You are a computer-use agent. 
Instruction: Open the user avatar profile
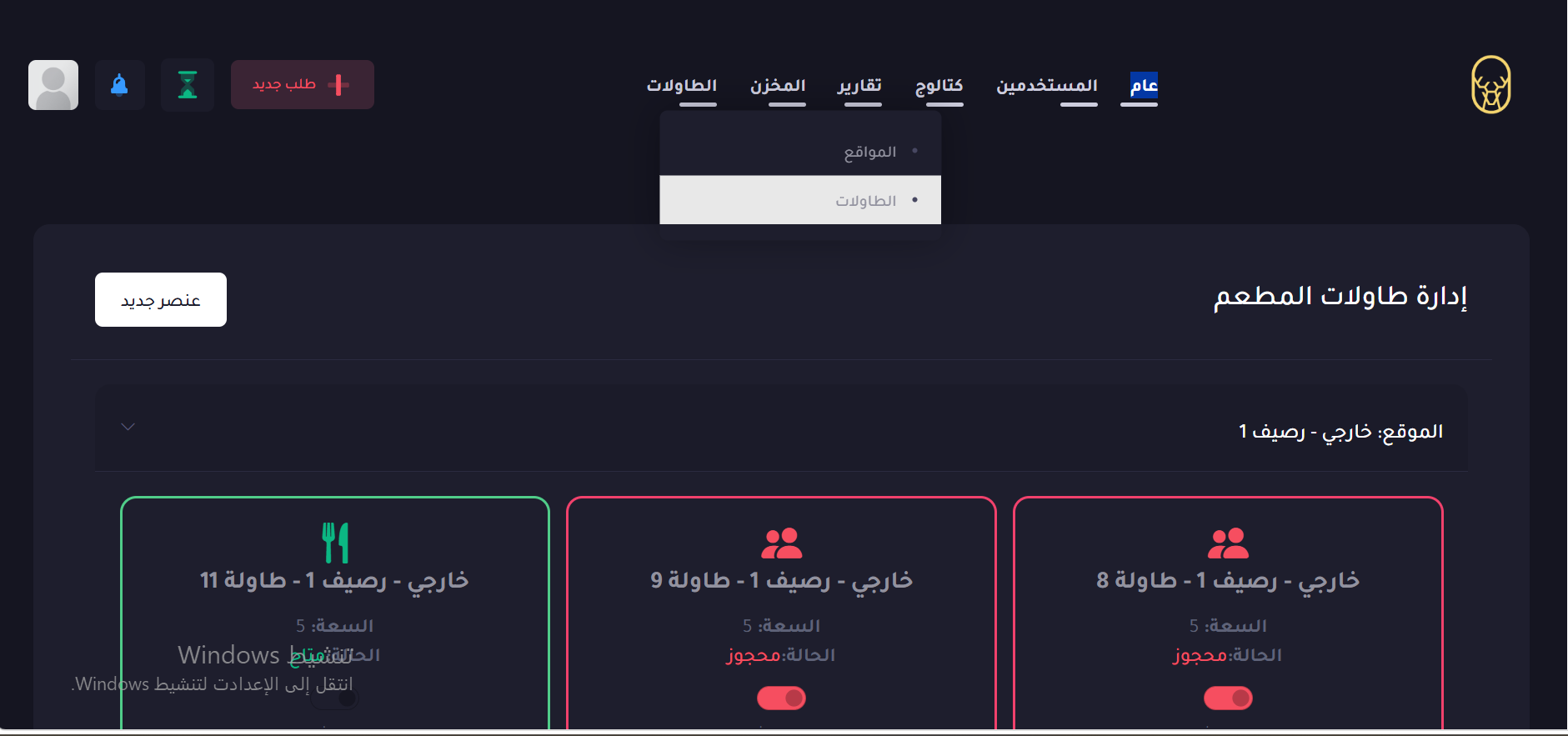click(53, 84)
